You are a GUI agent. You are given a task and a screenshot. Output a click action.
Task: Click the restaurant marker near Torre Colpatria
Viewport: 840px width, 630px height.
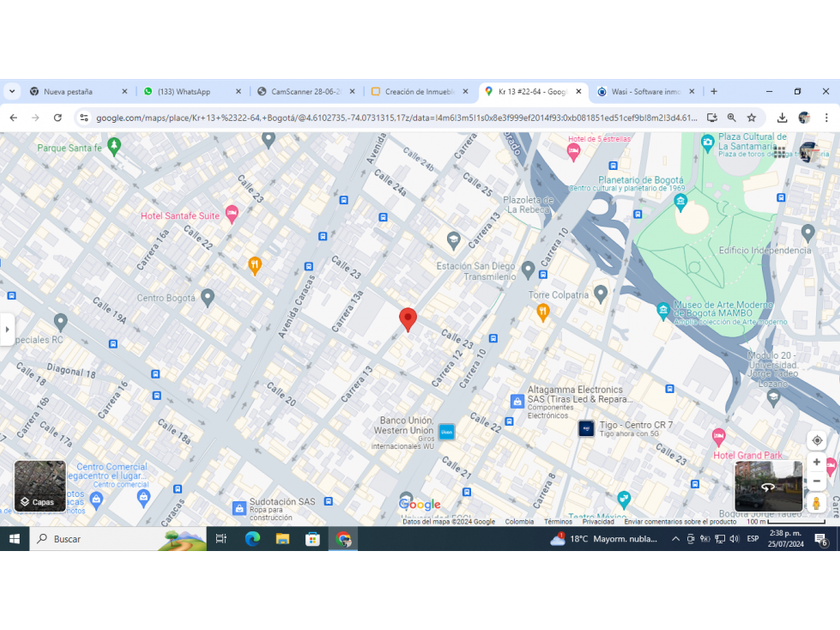coord(543,313)
